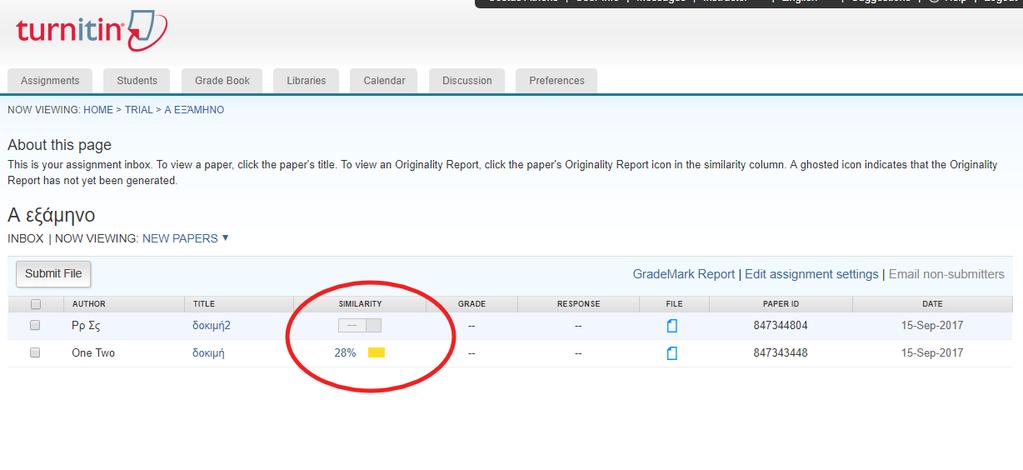The width and height of the screenshot is (1023, 470).
Task: Open the NEW PAPERS view dropdown
Action: click(x=185, y=238)
